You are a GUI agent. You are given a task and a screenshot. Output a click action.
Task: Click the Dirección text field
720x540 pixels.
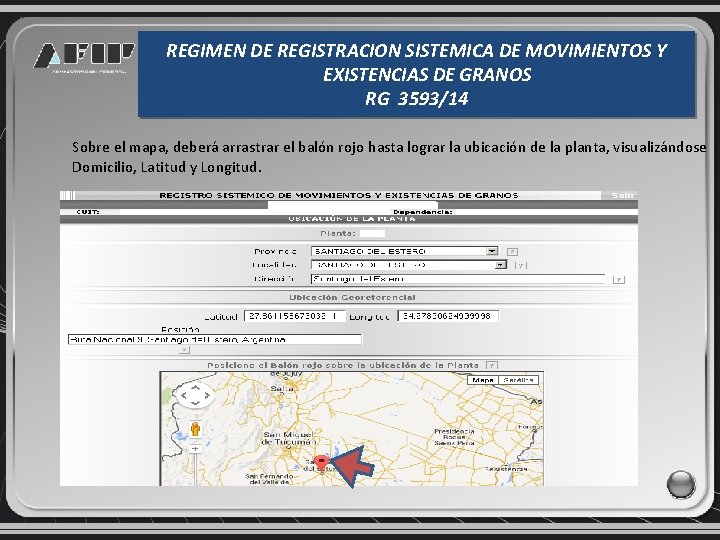point(458,279)
